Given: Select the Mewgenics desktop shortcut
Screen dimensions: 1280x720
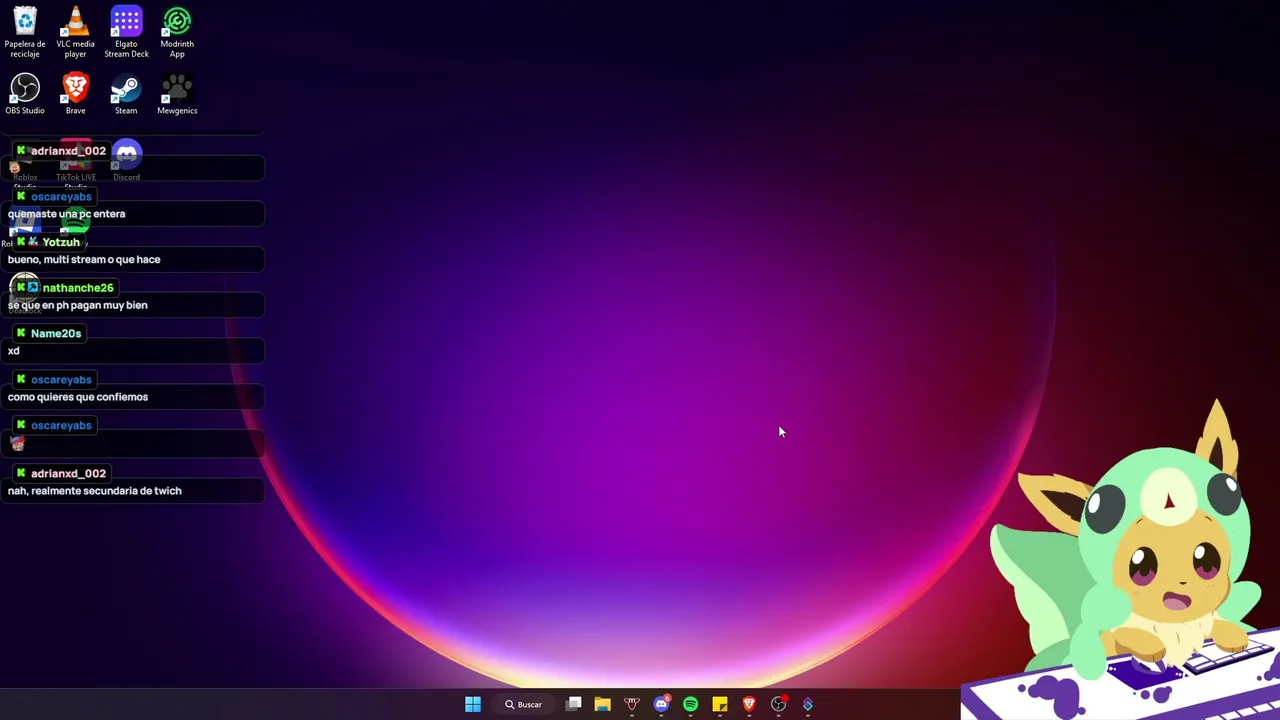Looking at the screenshot, I should [x=177, y=94].
